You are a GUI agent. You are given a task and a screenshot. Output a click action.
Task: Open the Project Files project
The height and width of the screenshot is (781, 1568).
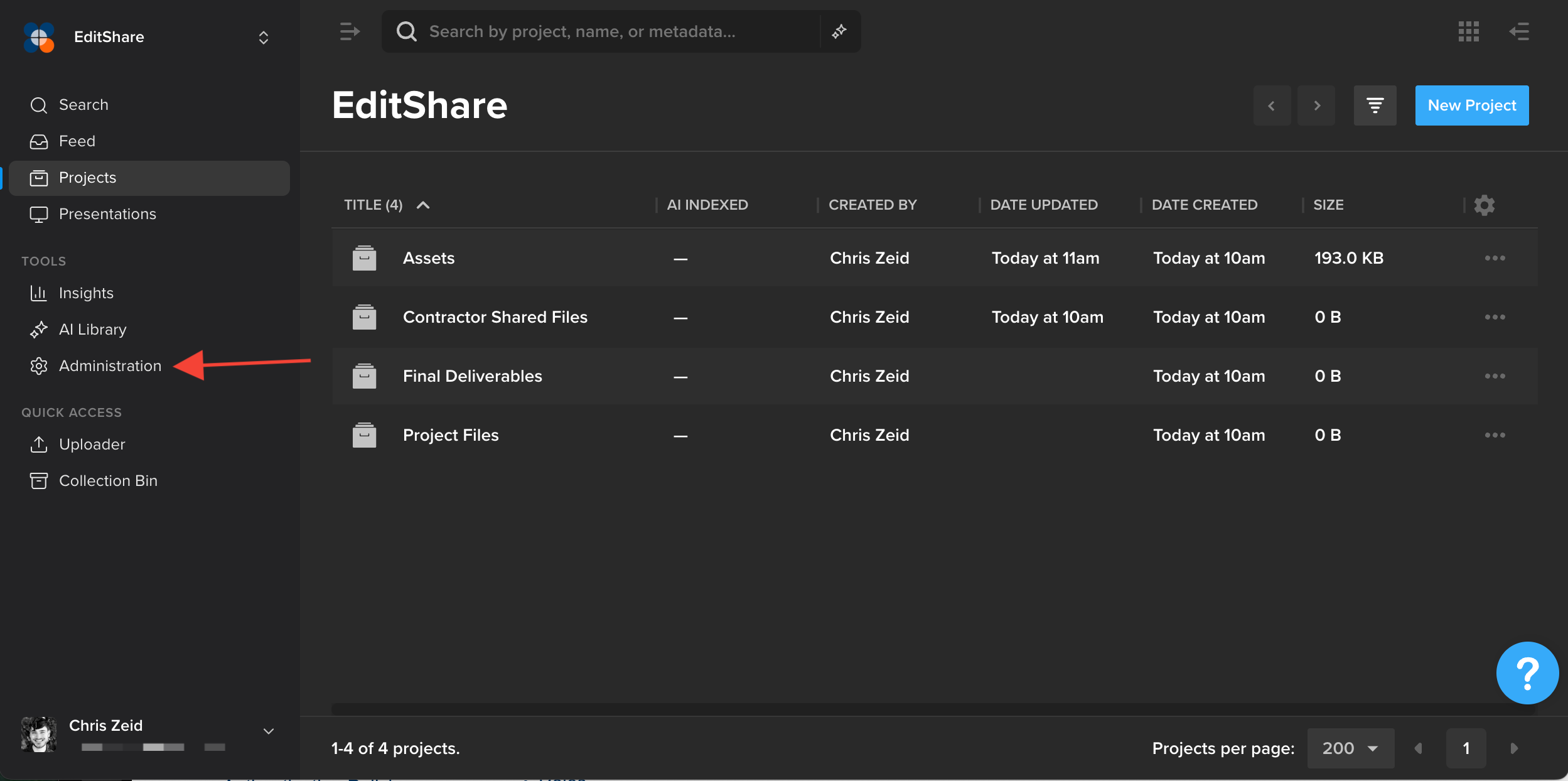[x=451, y=435]
